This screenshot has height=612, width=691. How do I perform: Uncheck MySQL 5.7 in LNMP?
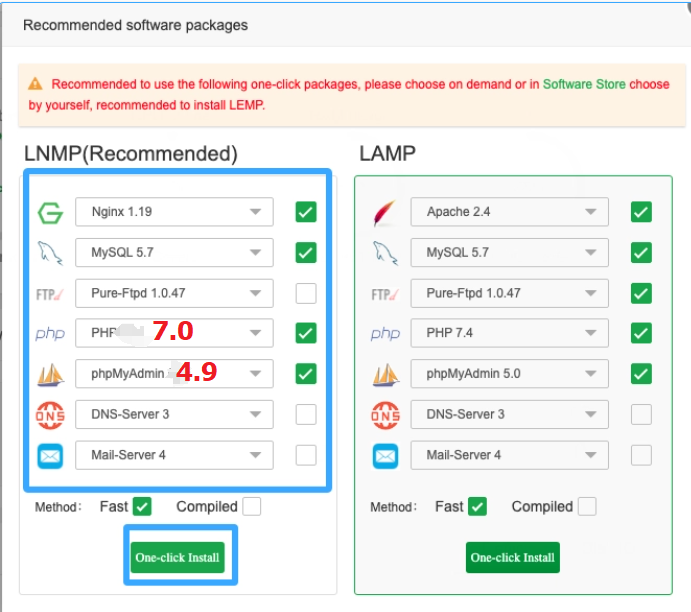(306, 252)
